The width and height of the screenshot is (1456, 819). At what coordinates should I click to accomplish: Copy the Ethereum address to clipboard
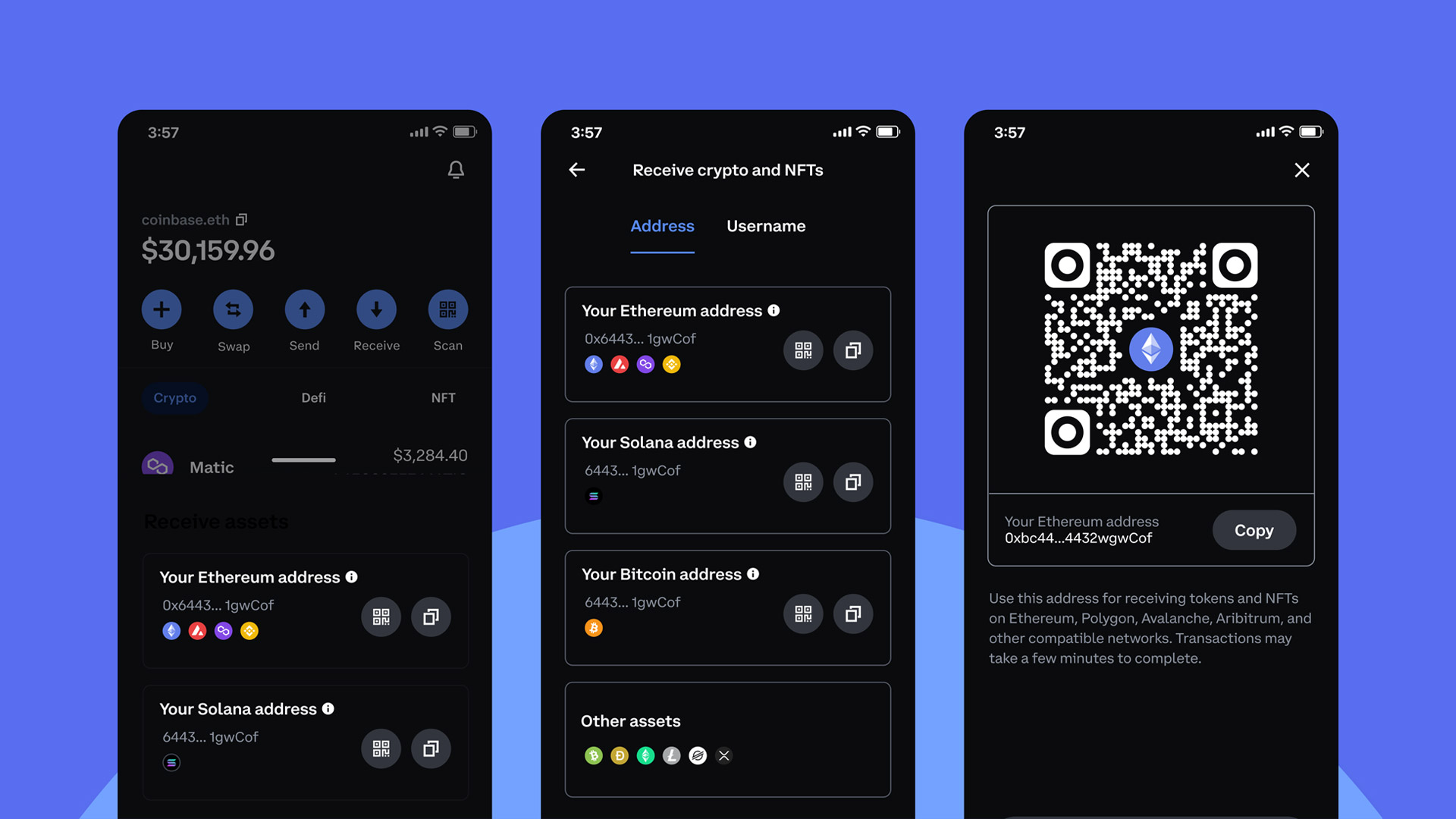point(1253,530)
